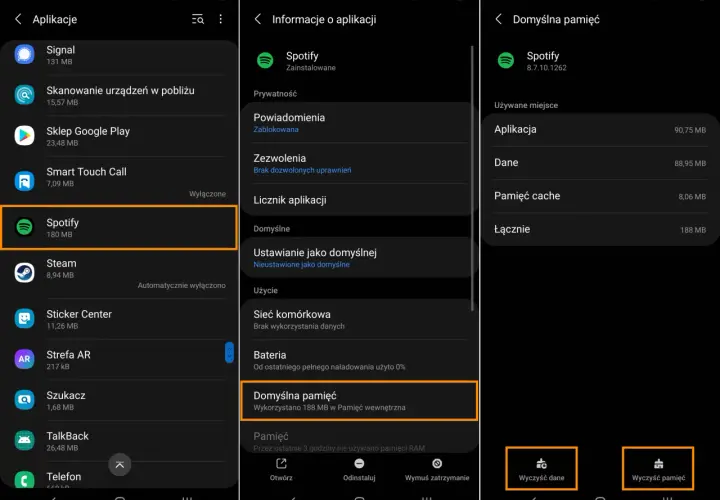Tap the Telefon app icon
This screenshot has width=720, height=500.
[x=24, y=479]
